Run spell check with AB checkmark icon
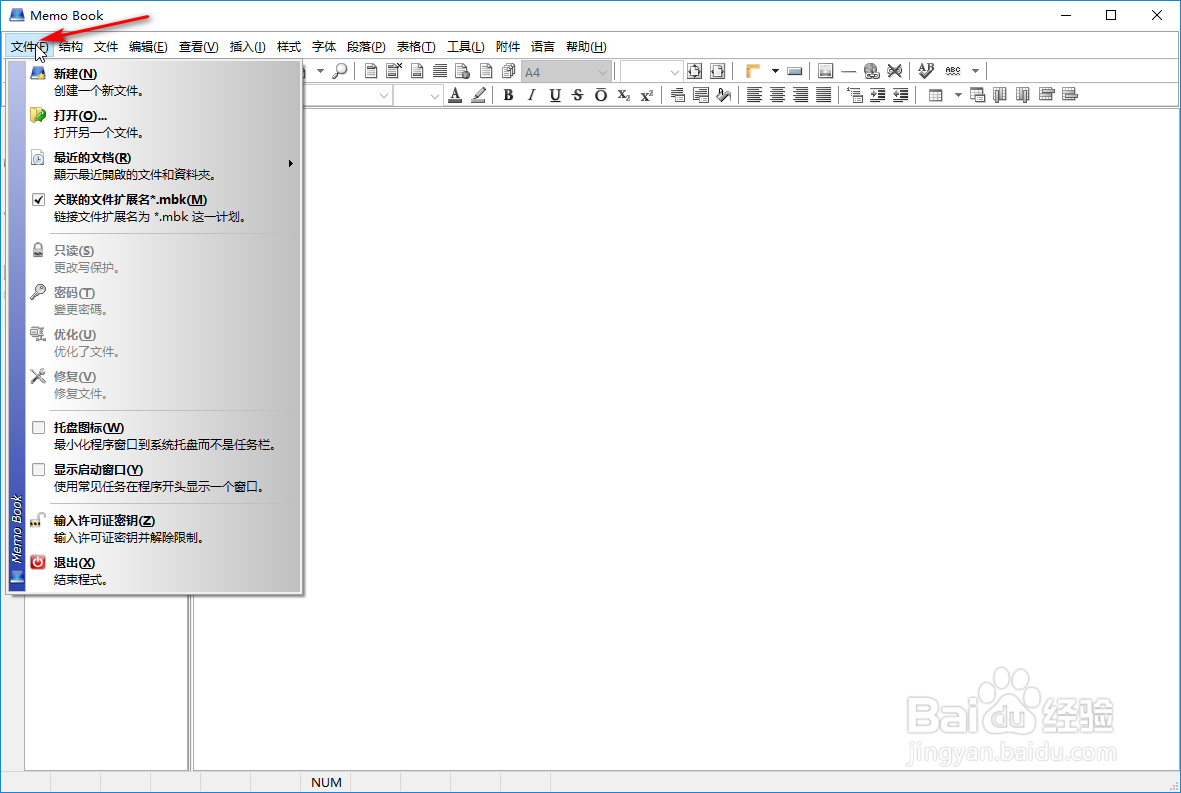The width and height of the screenshot is (1181, 793). pyautogui.click(x=926, y=71)
